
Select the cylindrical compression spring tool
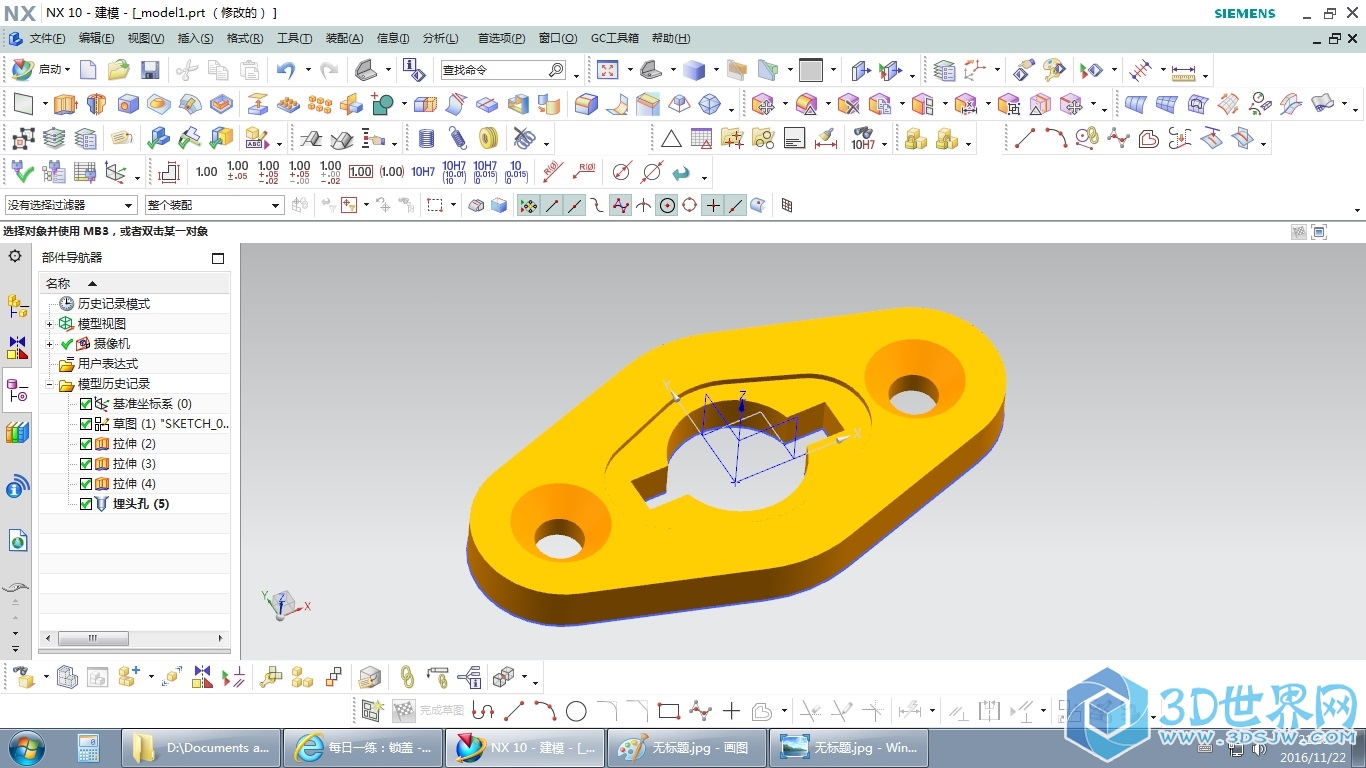(426, 138)
